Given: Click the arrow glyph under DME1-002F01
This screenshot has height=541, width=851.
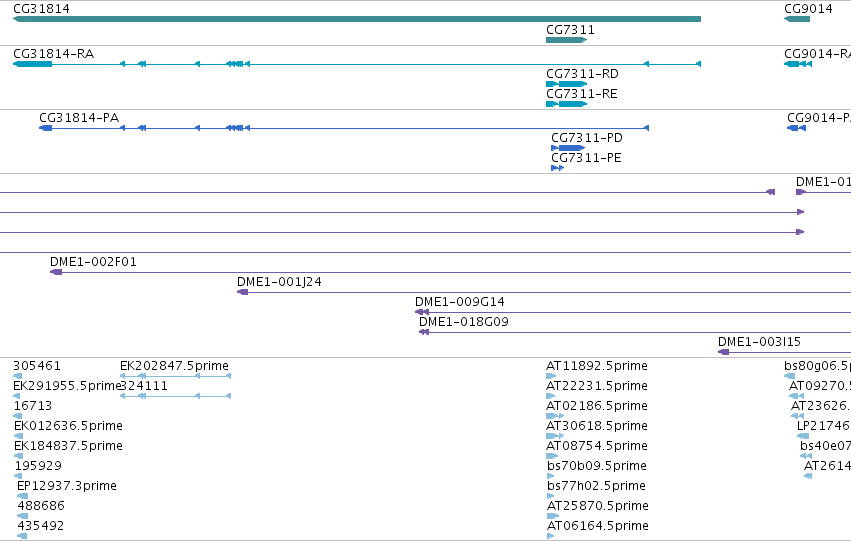Looking at the screenshot, I should (56, 272).
